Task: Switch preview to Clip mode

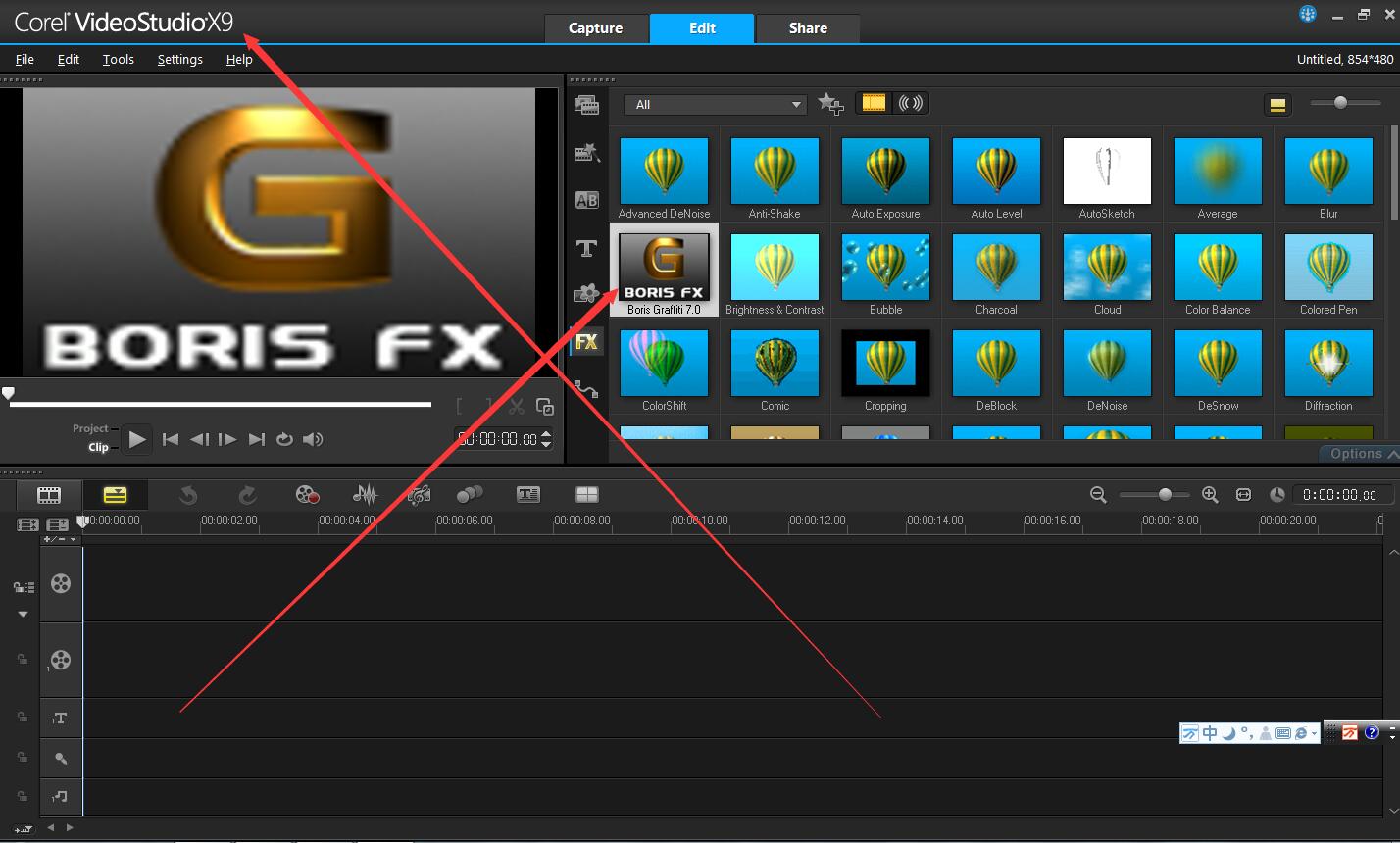Action: (x=98, y=447)
